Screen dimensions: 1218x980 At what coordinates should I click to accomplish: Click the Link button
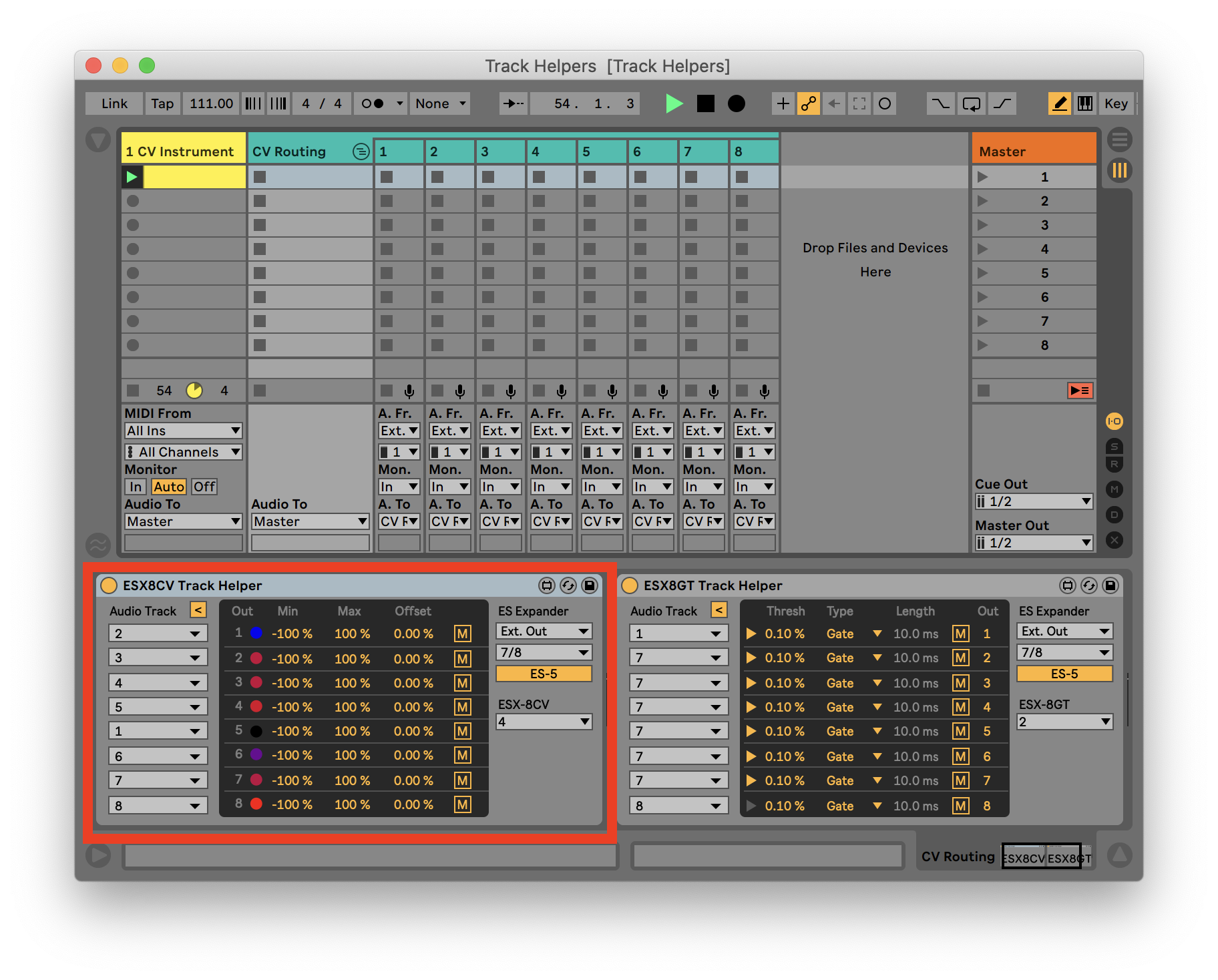point(114,103)
